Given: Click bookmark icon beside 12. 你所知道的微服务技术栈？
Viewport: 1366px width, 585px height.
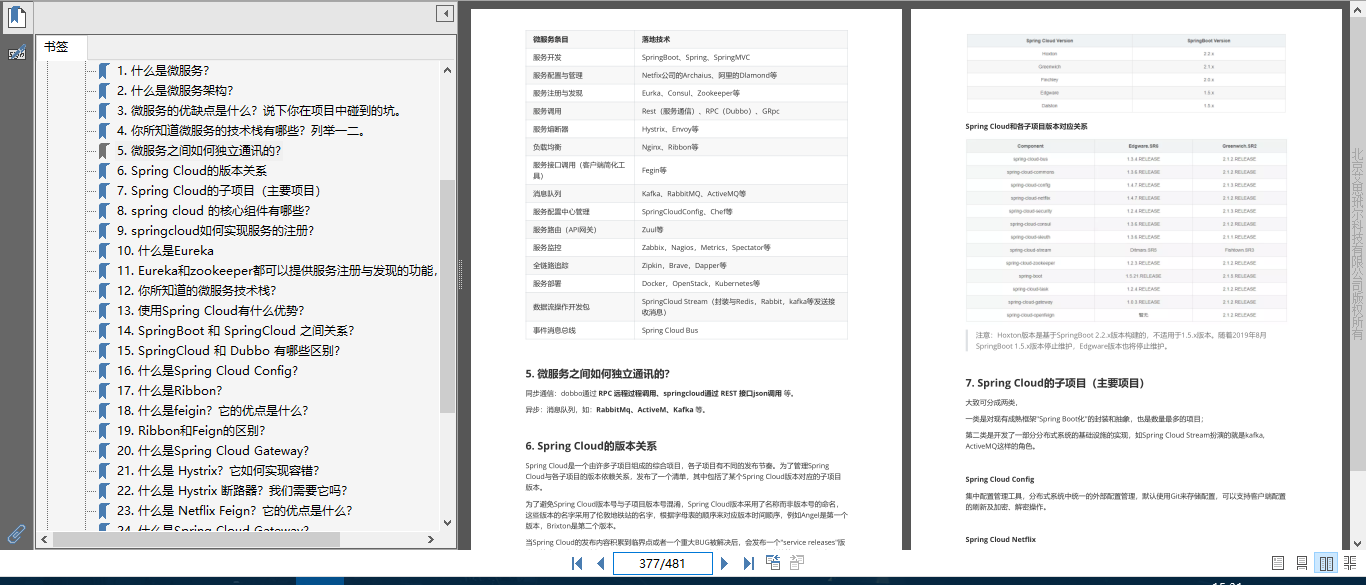Looking at the screenshot, I should point(103,291).
